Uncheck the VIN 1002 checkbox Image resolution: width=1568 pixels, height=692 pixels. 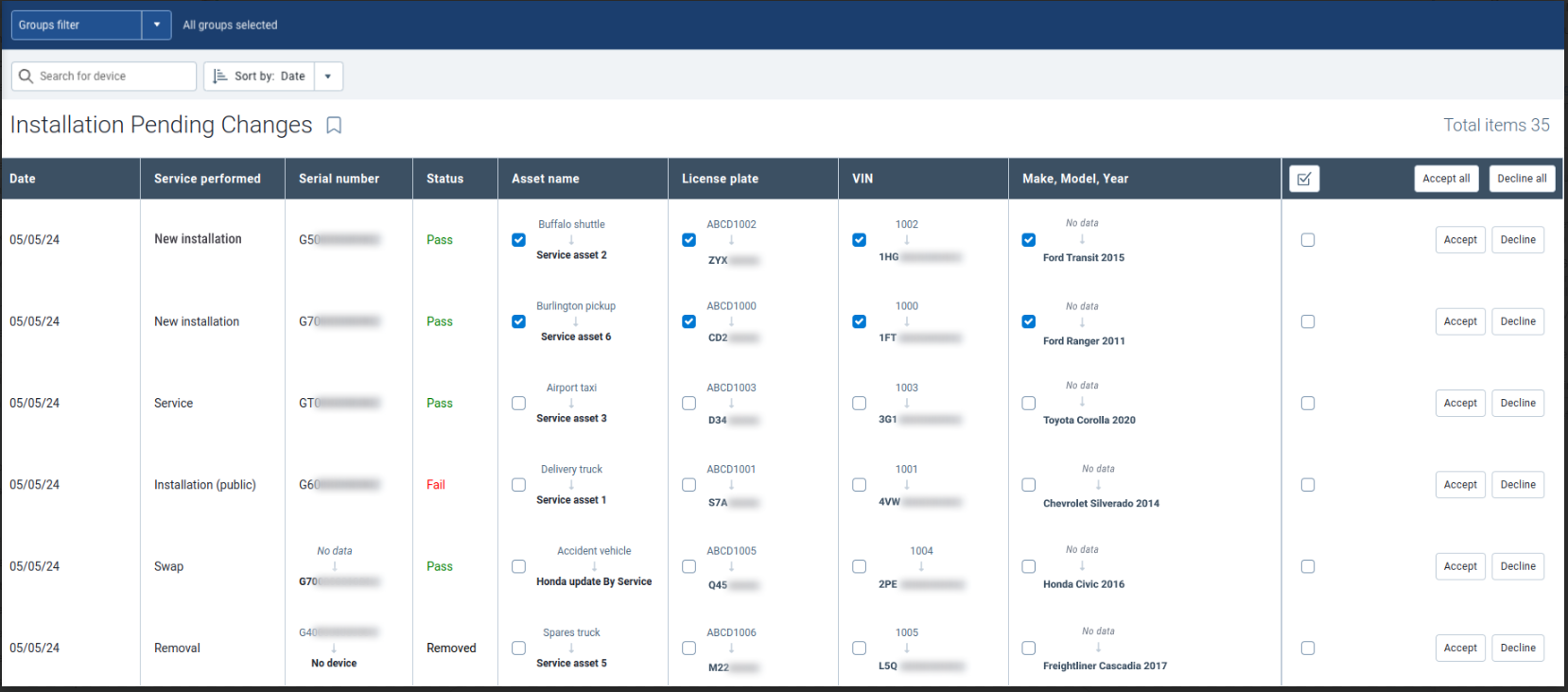pyautogui.click(x=859, y=240)
